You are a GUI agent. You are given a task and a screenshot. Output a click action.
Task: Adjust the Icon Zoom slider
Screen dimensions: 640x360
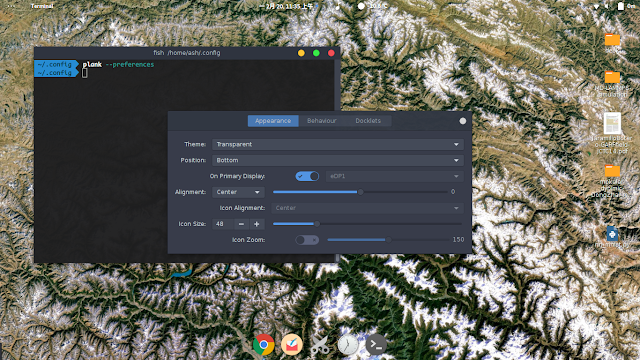388,240
